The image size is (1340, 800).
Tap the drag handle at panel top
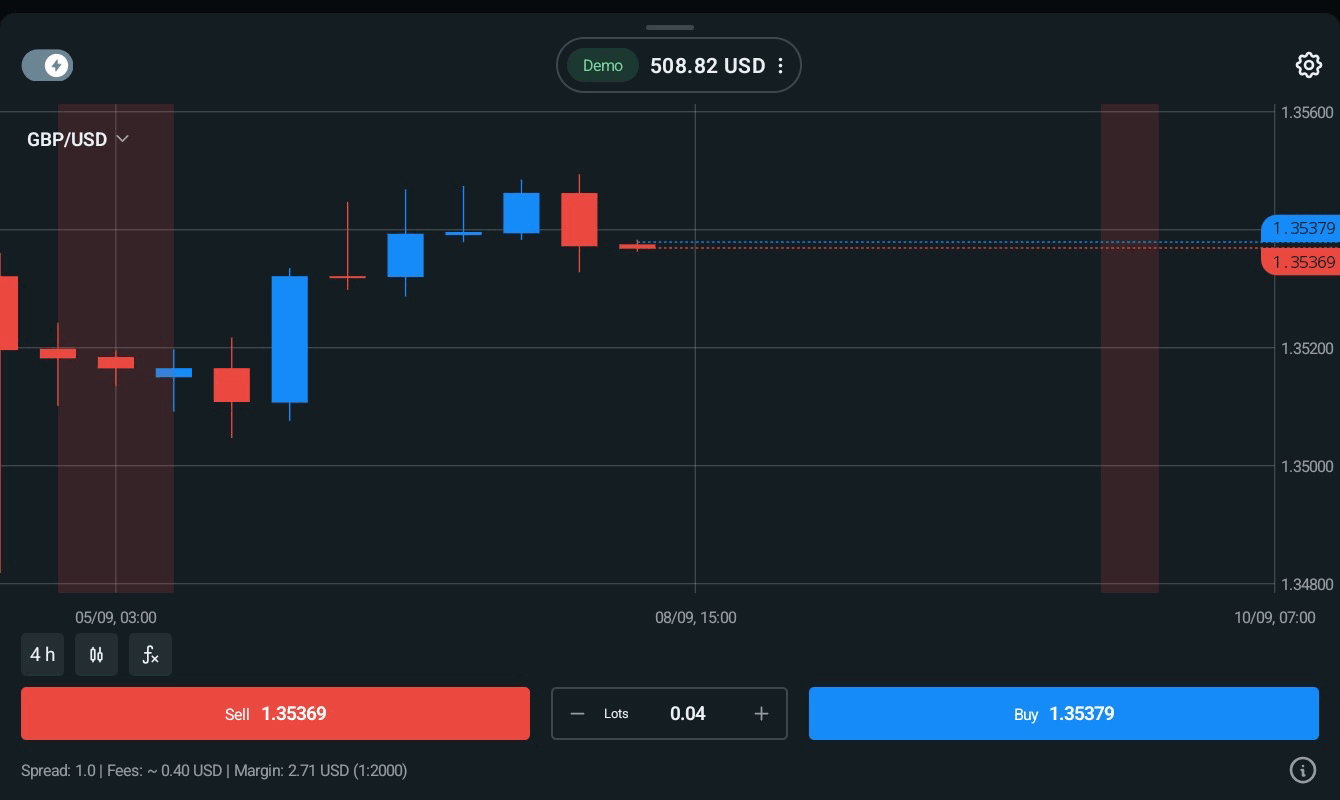(670, 27)
